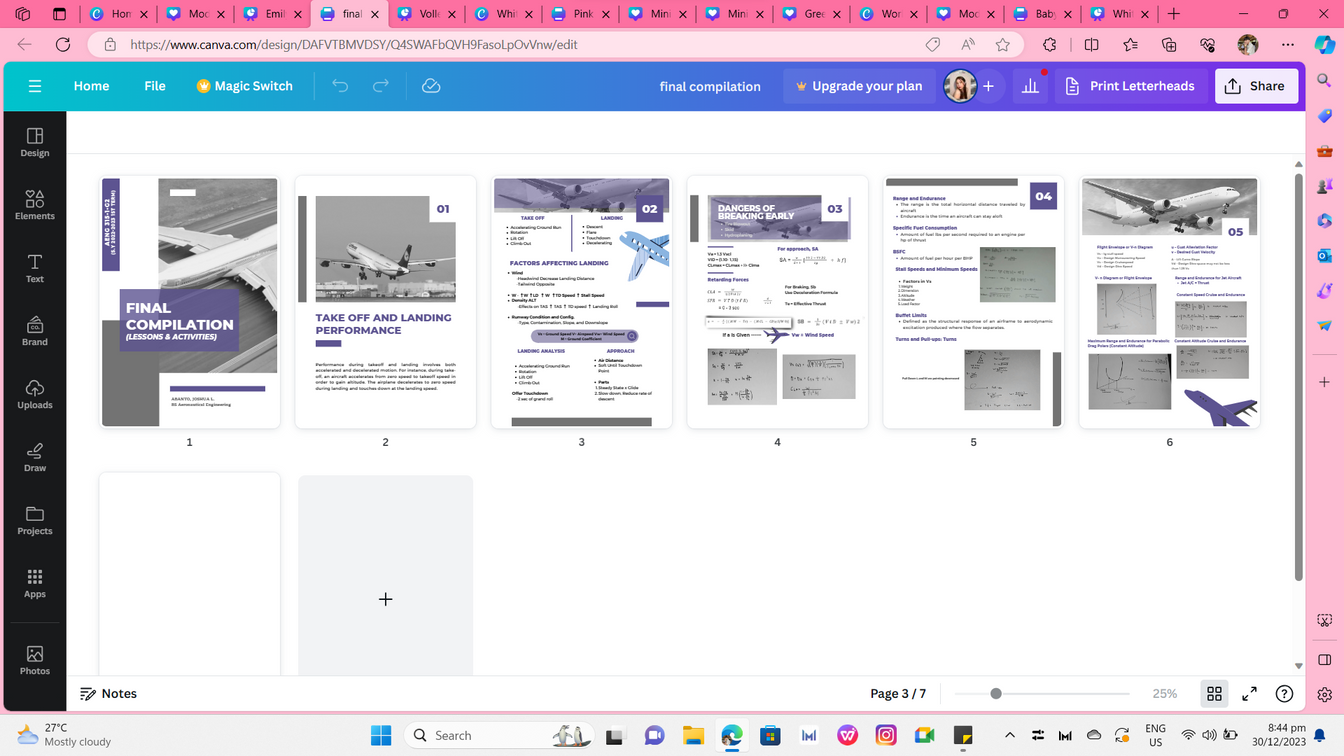The image size is (1344, 756).
Task: Toggle grid view button in bottom bar
Action: pyautogui.click(x=1214, y=693)
